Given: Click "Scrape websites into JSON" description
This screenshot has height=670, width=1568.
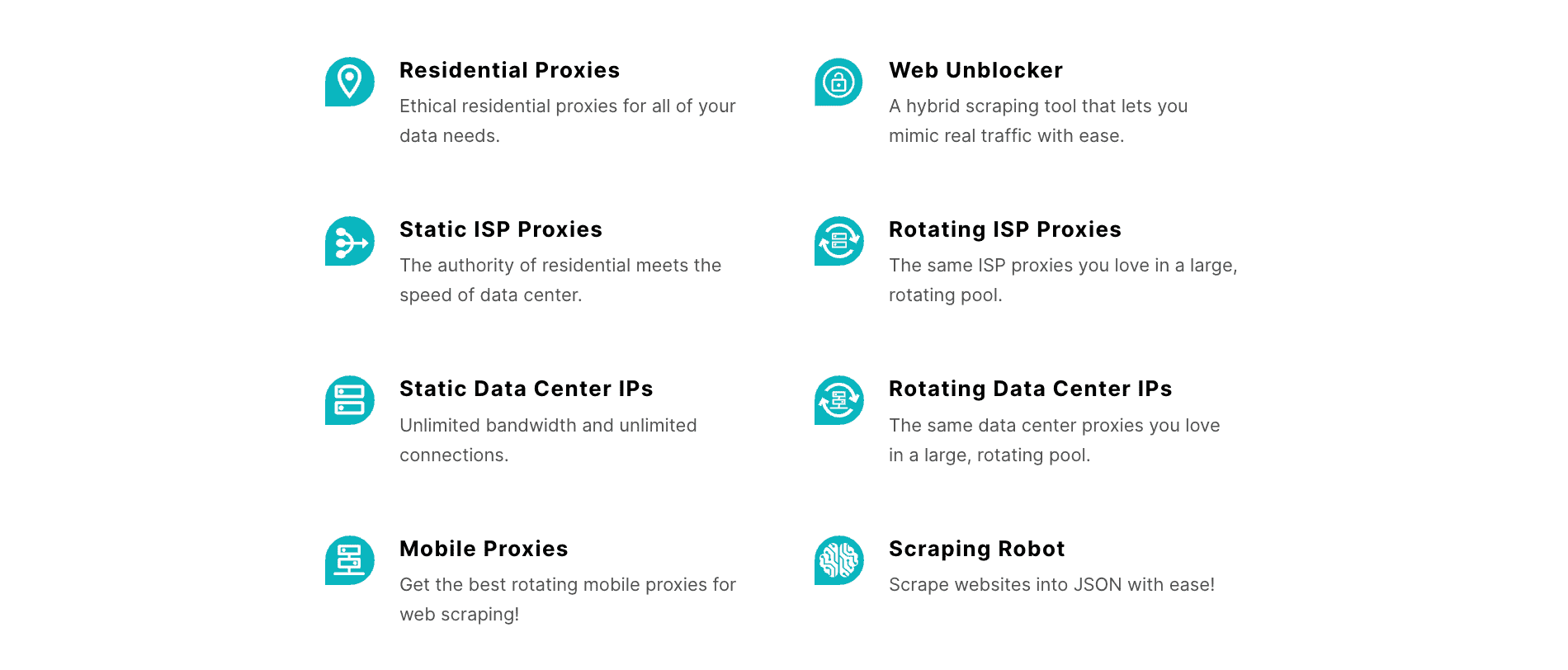Looking at the screenshot, I should point(1051,585).
